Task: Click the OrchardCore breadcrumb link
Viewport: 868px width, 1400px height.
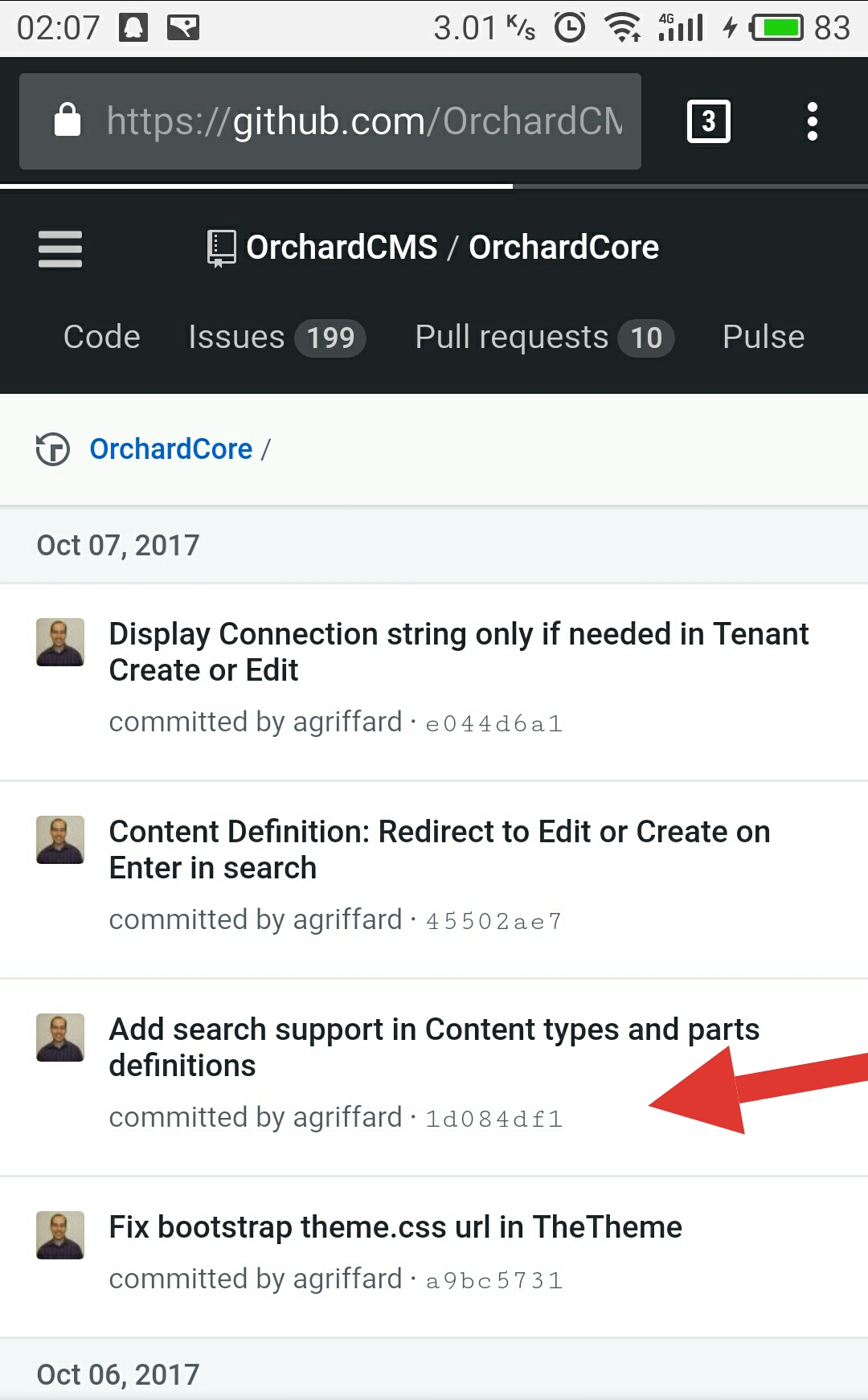Action: 170,449
